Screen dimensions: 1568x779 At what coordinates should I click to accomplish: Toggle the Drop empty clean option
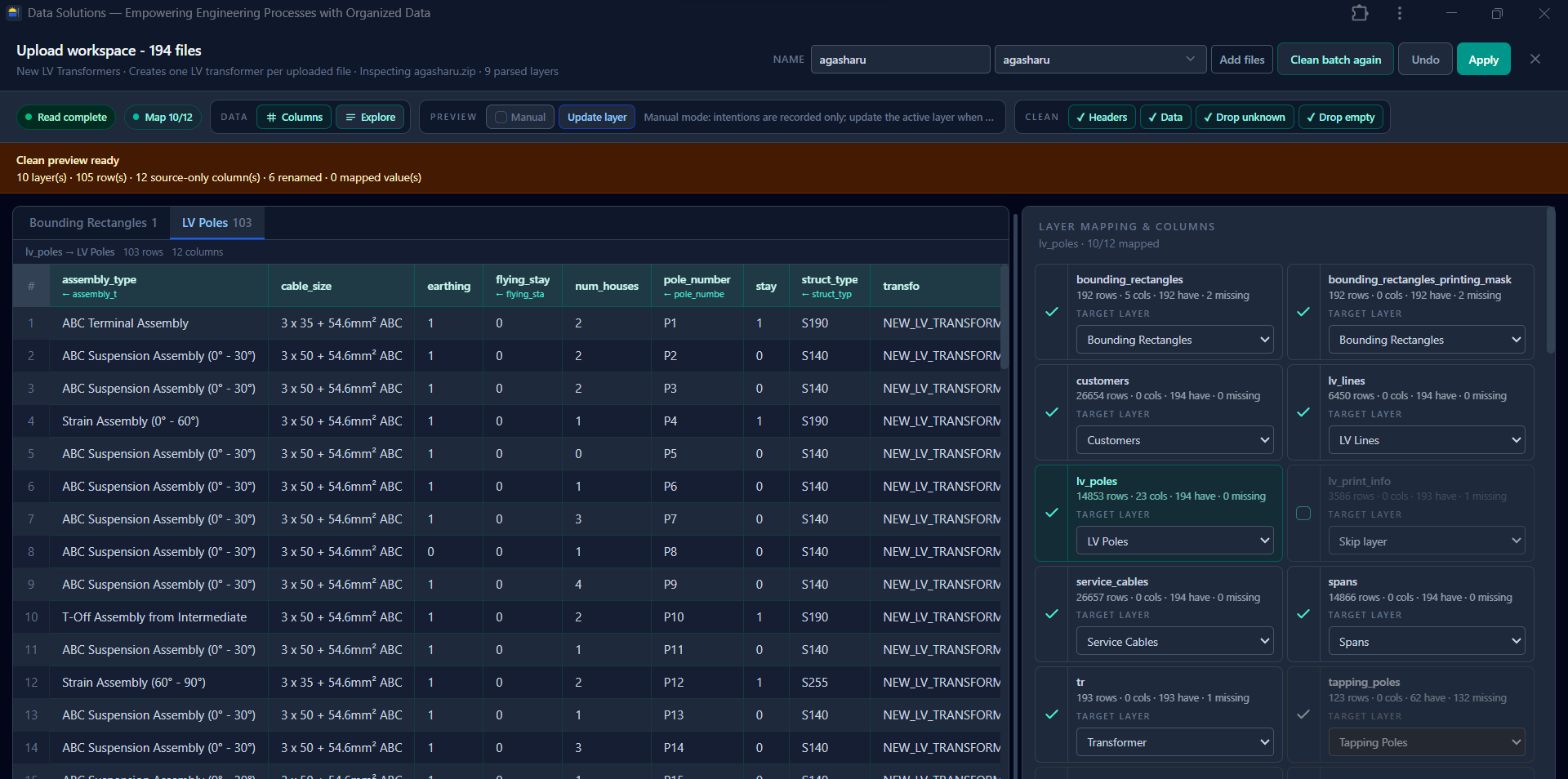pos(1341,117)
